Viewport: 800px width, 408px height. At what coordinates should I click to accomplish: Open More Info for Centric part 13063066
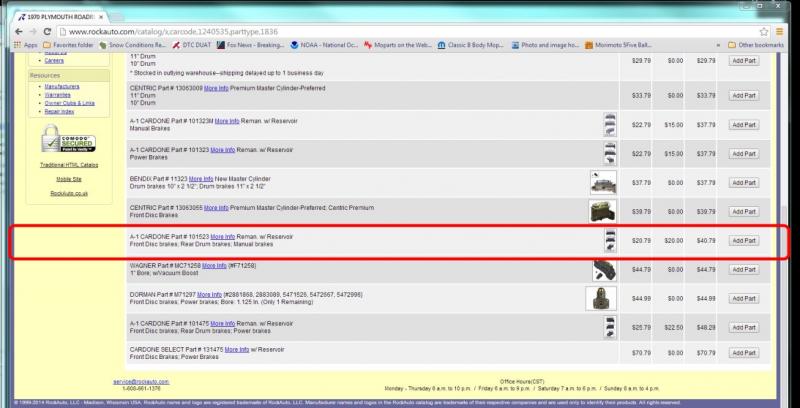click(216, 208)
